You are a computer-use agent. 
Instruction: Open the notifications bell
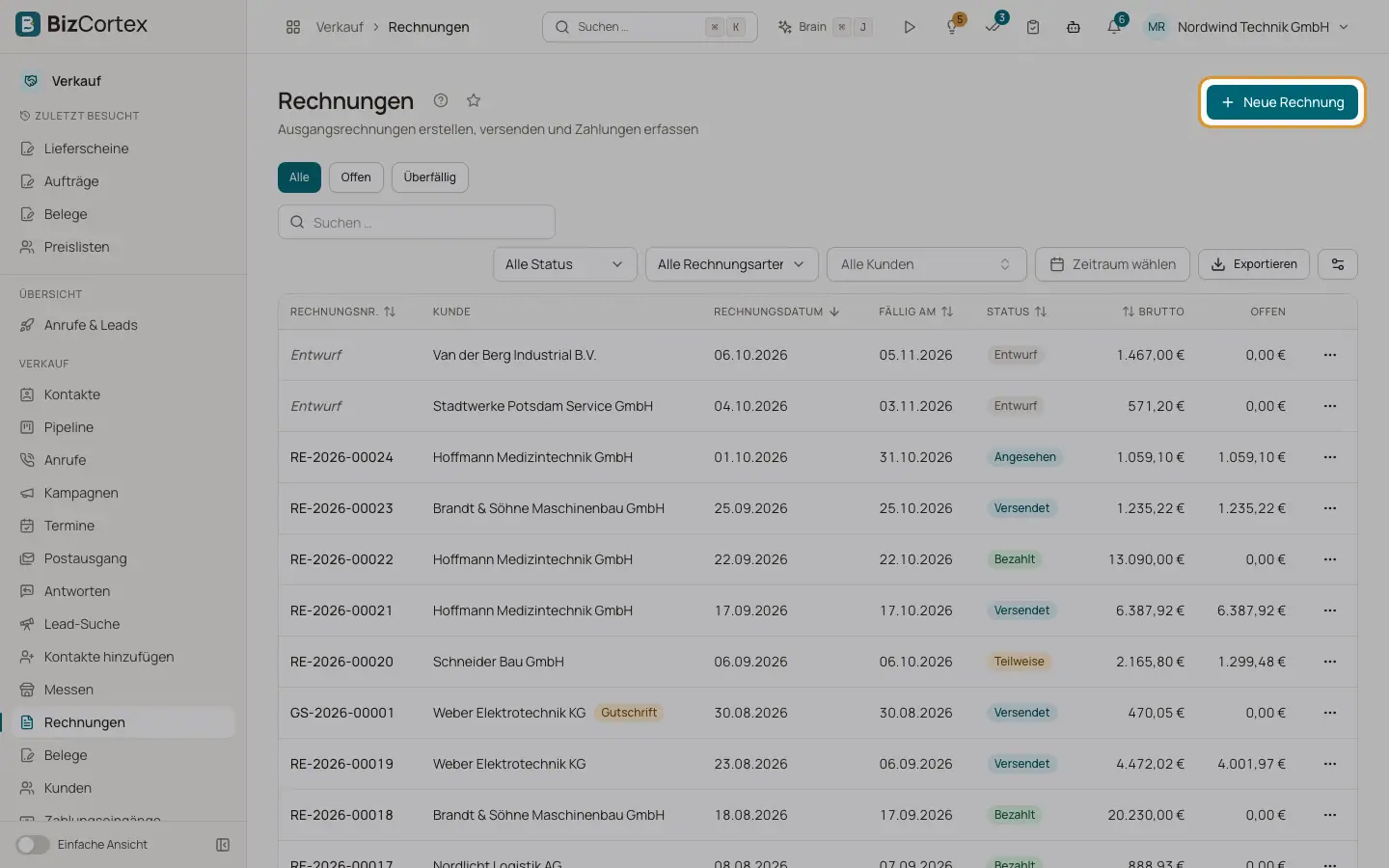1114,27
